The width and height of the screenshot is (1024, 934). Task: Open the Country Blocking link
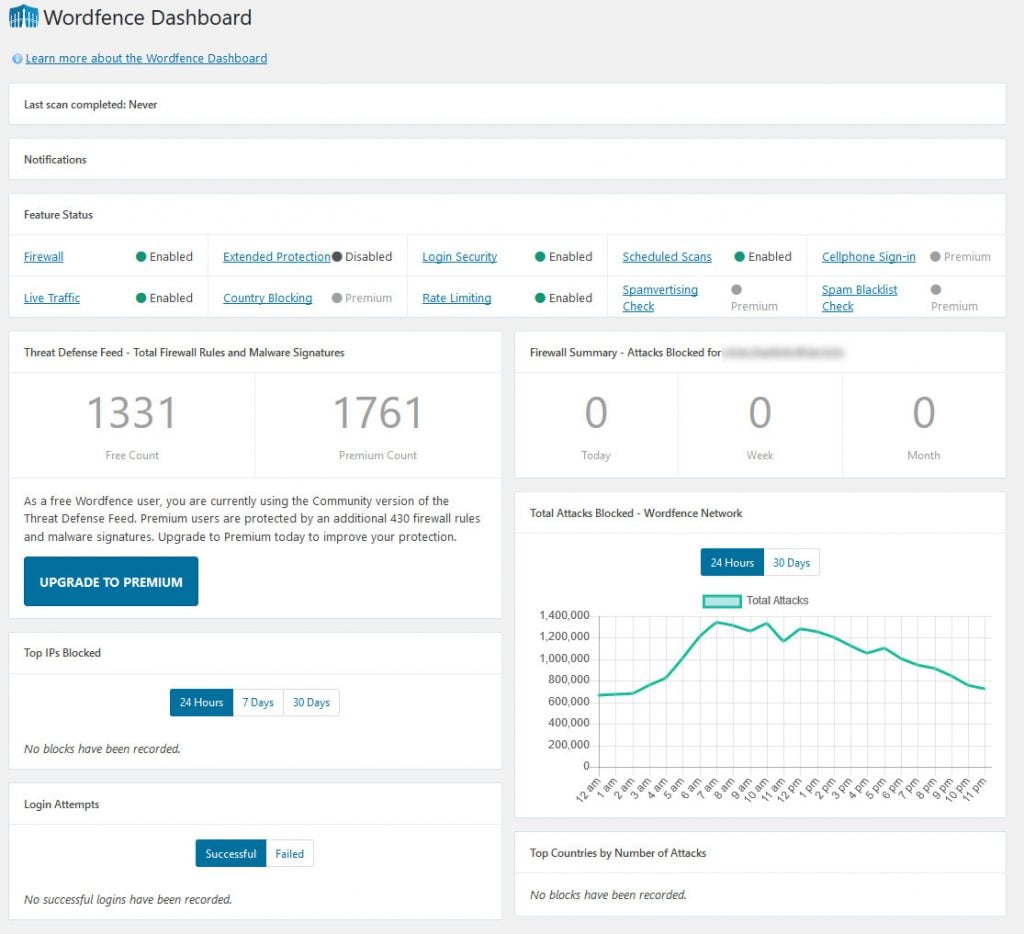coord(268,298)
